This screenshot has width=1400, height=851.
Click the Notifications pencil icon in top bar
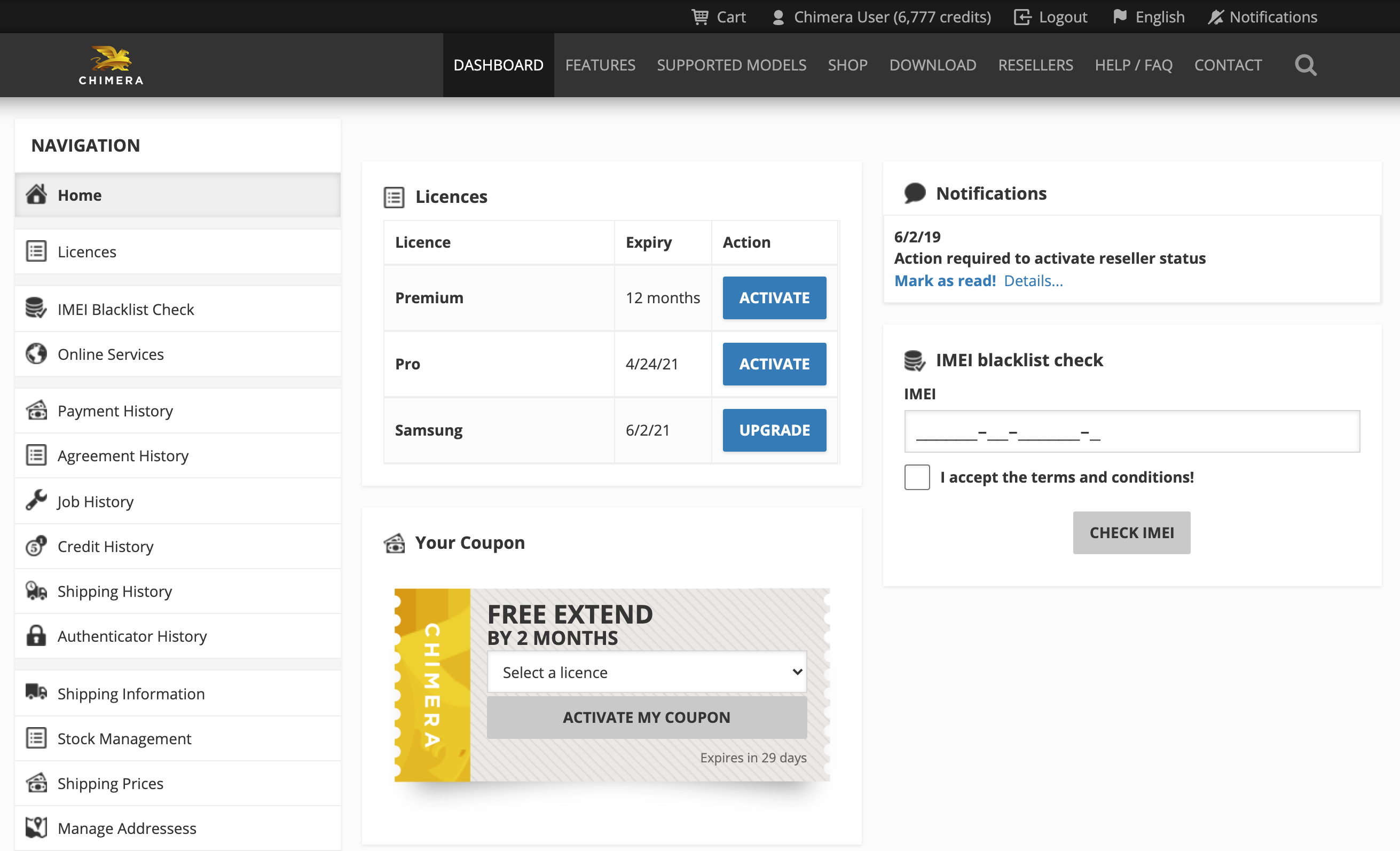[1215, 17]
